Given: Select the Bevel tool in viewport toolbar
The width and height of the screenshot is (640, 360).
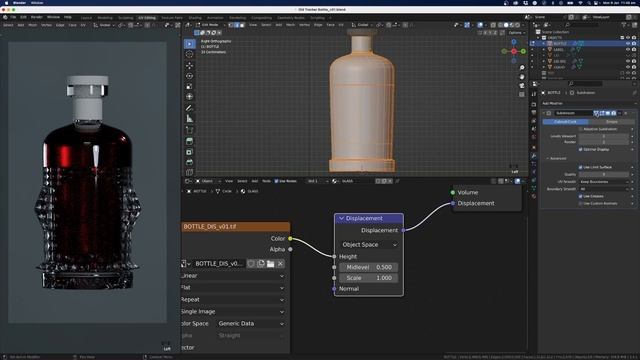Looking at the screenshot, I should tap(189, 162).
